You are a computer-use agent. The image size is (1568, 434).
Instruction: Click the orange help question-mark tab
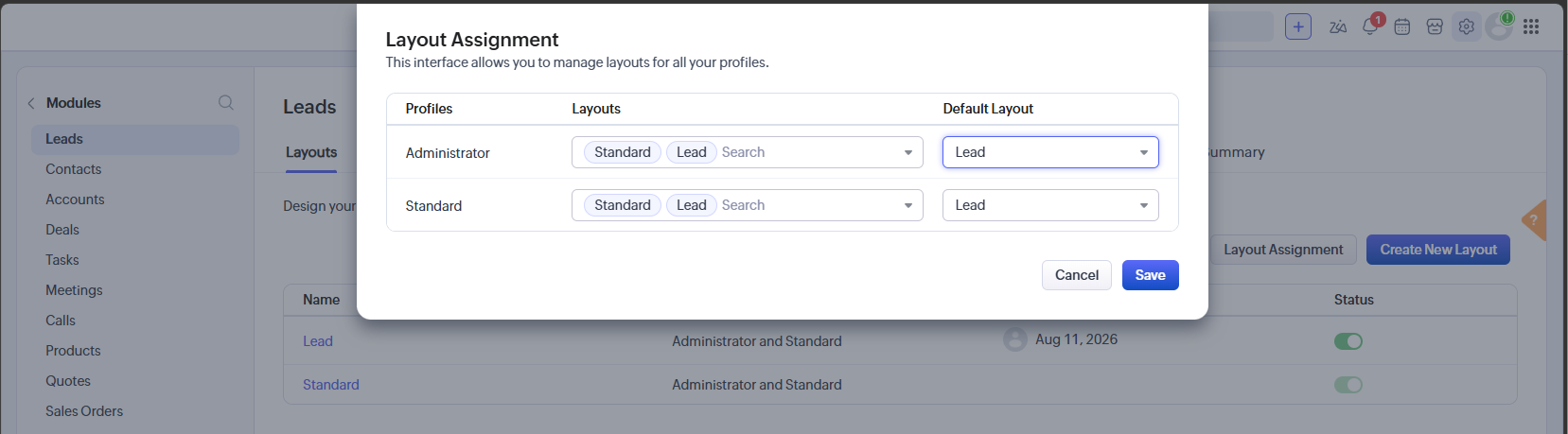[x=1534, y=220]
